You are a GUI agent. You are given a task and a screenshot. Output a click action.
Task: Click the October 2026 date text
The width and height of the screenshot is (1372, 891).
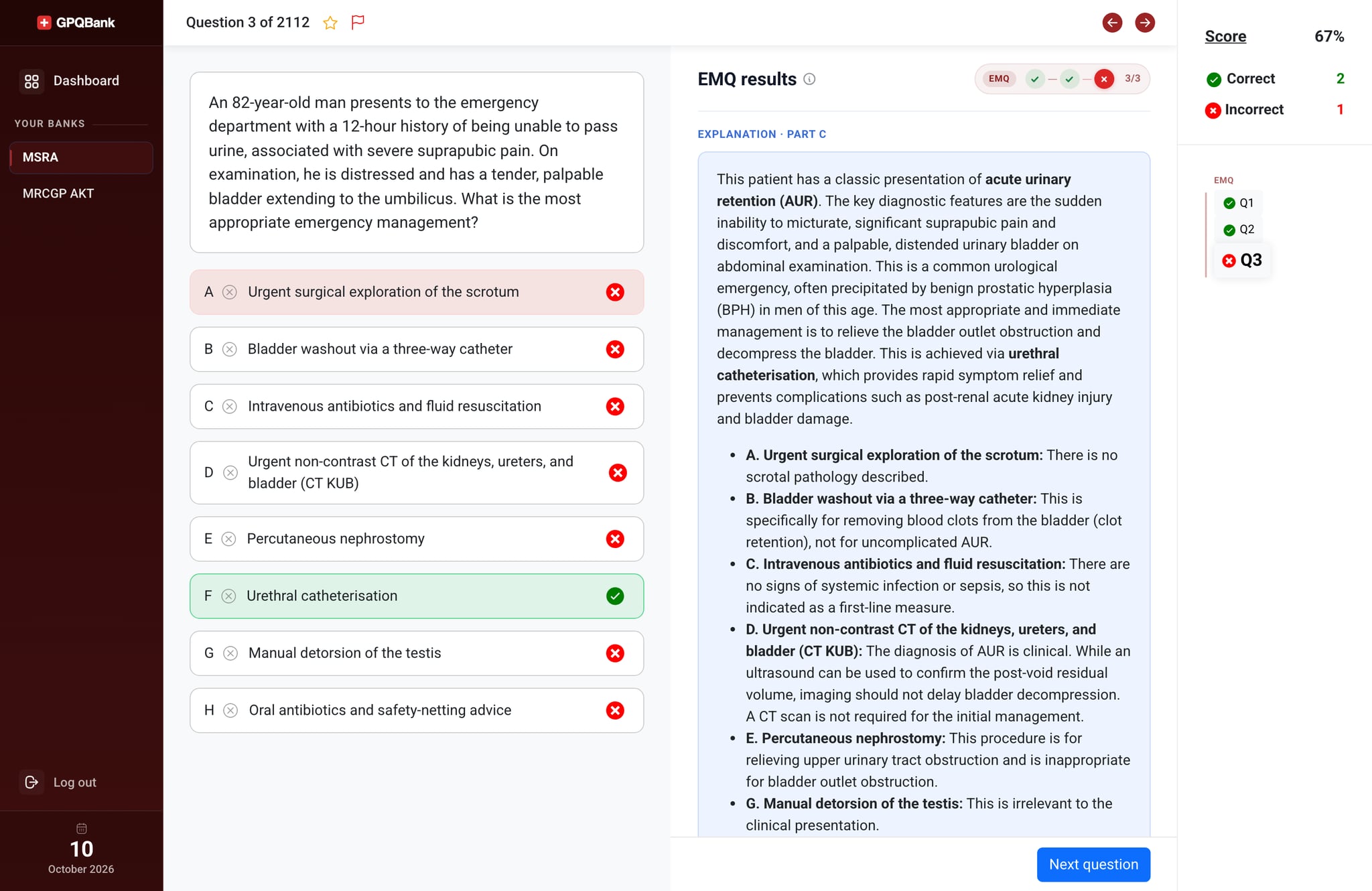pyautogui.click(x=81, y=869)
